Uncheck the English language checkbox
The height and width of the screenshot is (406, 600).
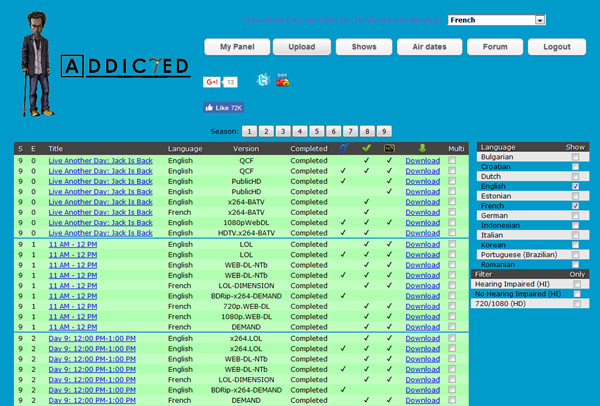pyautogui.click(x=575, y=186)
